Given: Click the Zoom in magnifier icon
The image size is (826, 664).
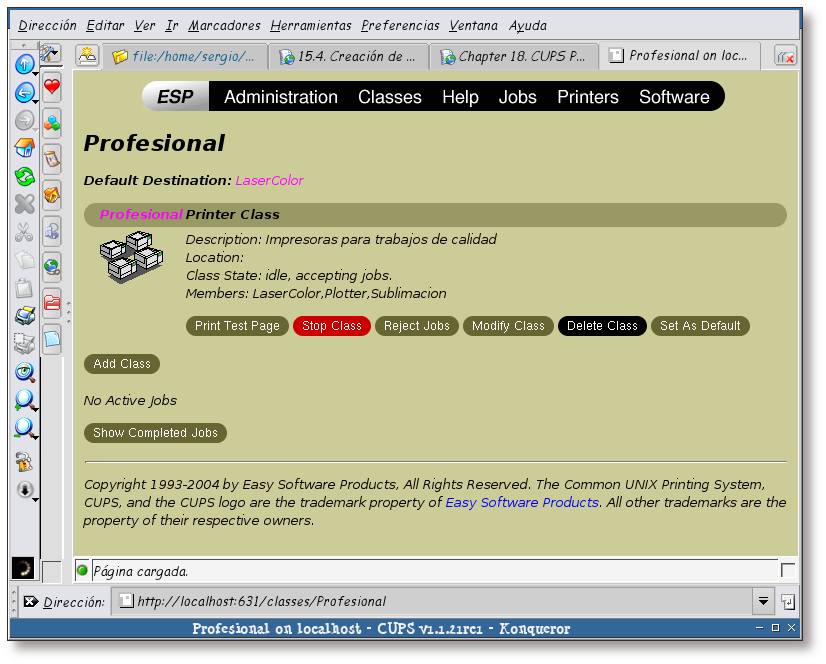Looking at the screenshot, I should pos(25,400).
